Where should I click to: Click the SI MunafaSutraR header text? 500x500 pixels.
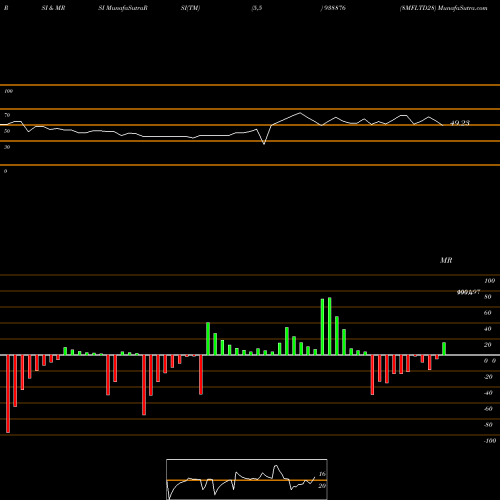tap(123, 8)
